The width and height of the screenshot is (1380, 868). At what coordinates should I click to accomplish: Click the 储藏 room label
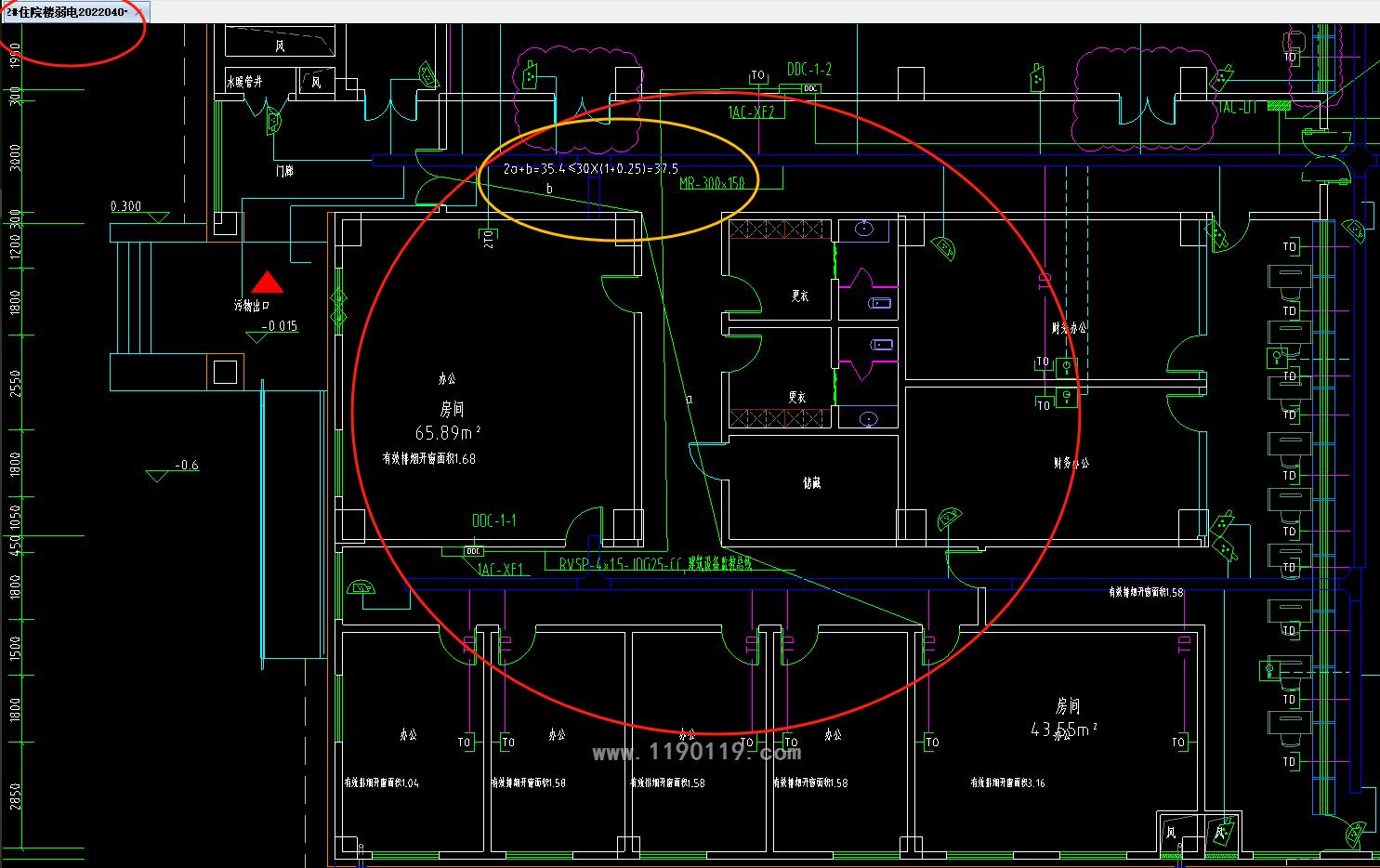pos(812,483)
